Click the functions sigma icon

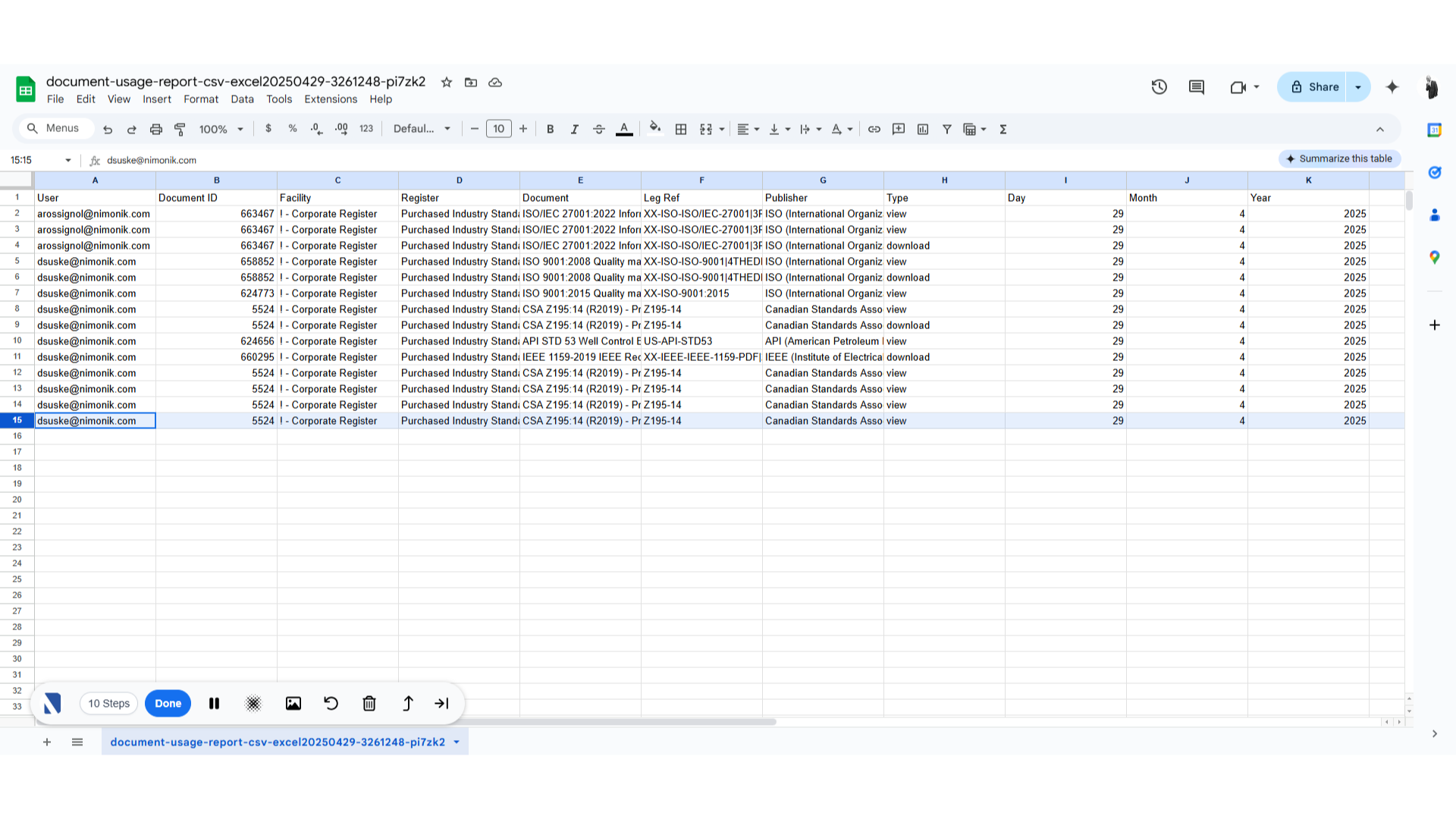coord(1003,129)
